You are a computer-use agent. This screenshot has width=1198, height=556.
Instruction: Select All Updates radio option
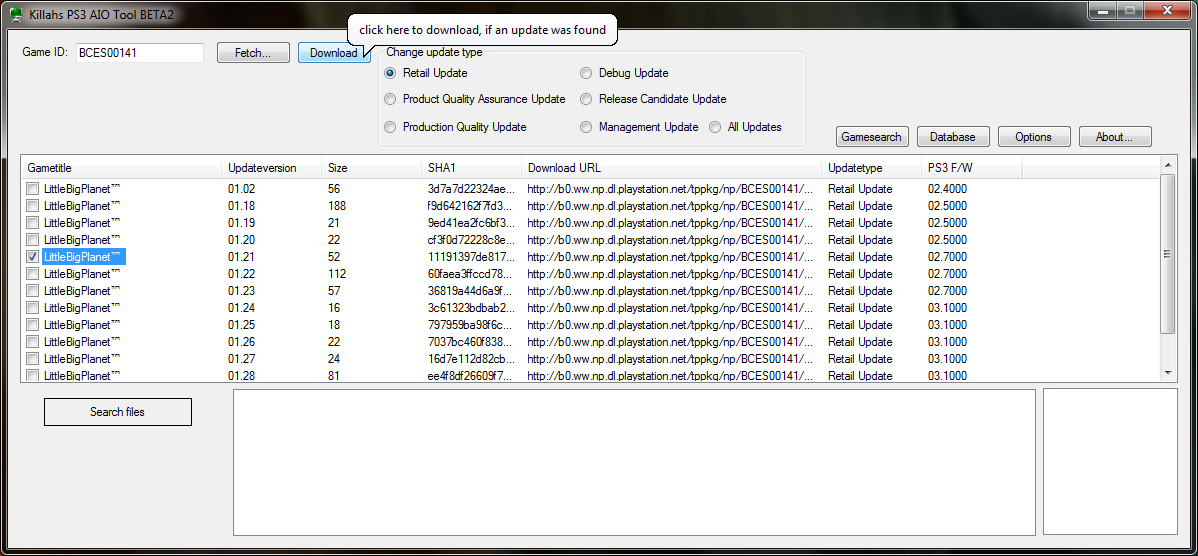point(746,127)
